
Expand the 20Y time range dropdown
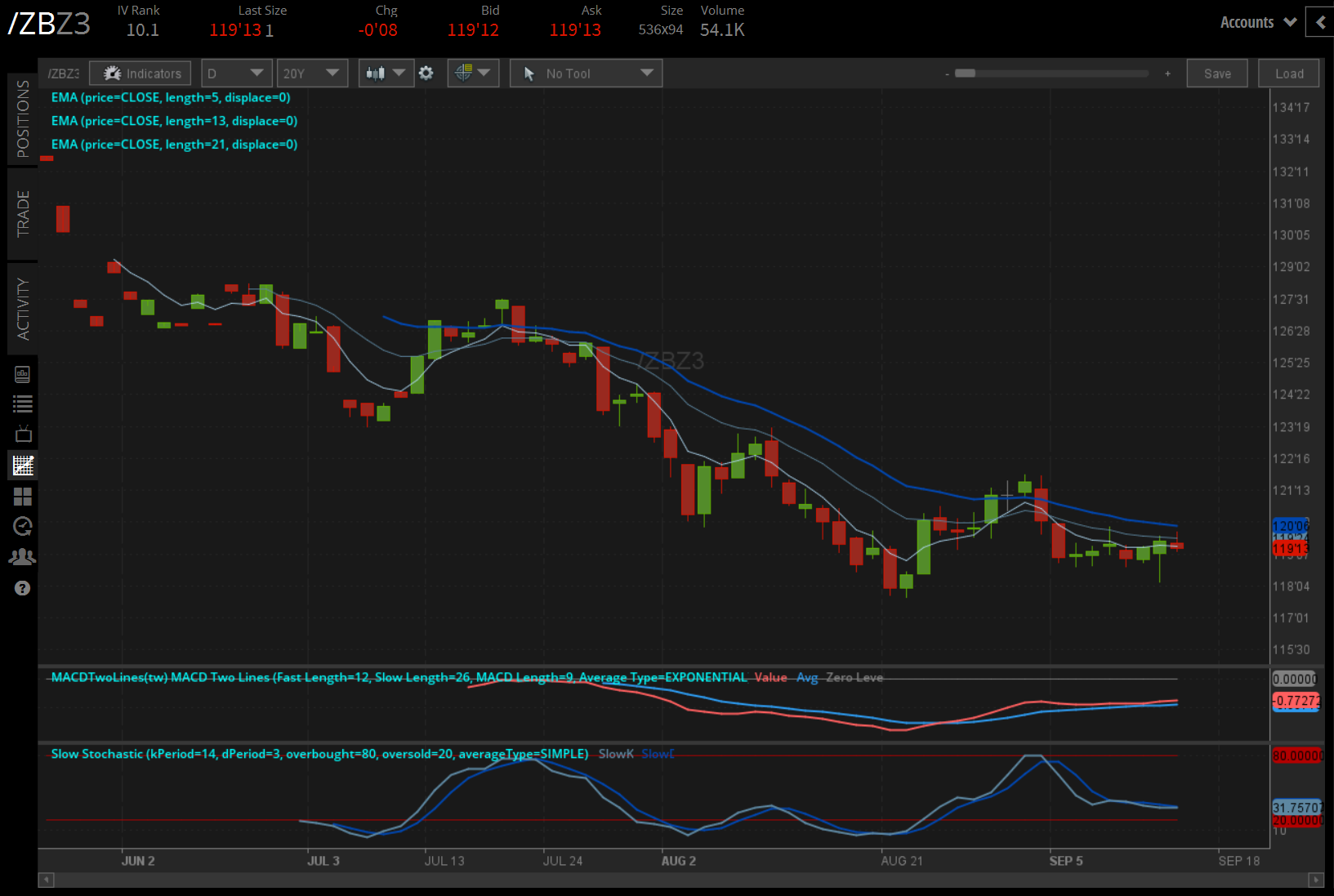point(312,73)
